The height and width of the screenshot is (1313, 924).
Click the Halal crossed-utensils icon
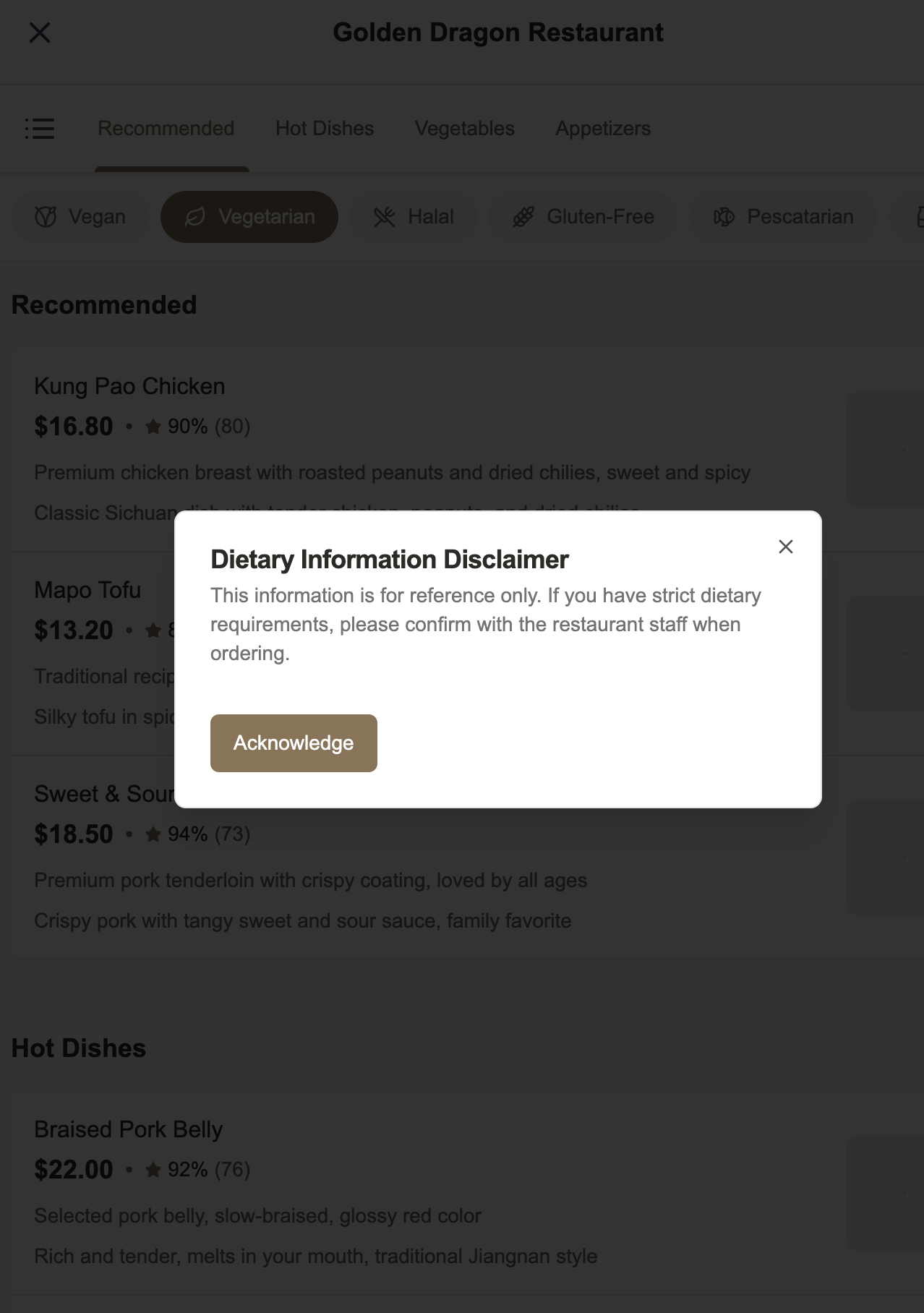(385, 217)
